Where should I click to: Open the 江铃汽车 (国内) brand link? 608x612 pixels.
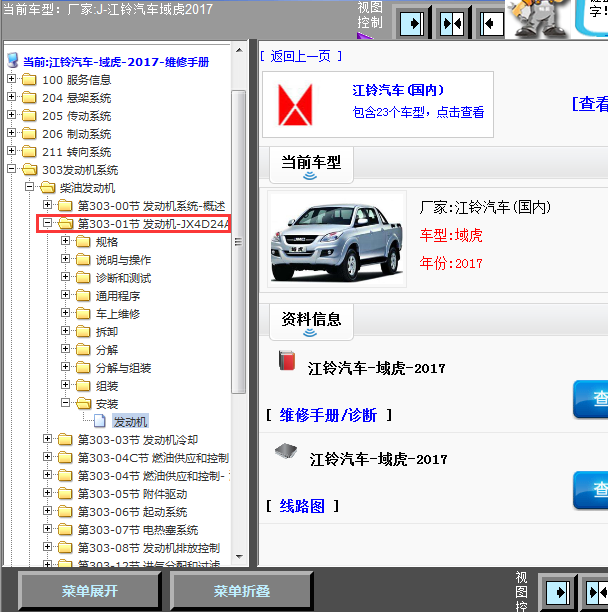[398, 90]
